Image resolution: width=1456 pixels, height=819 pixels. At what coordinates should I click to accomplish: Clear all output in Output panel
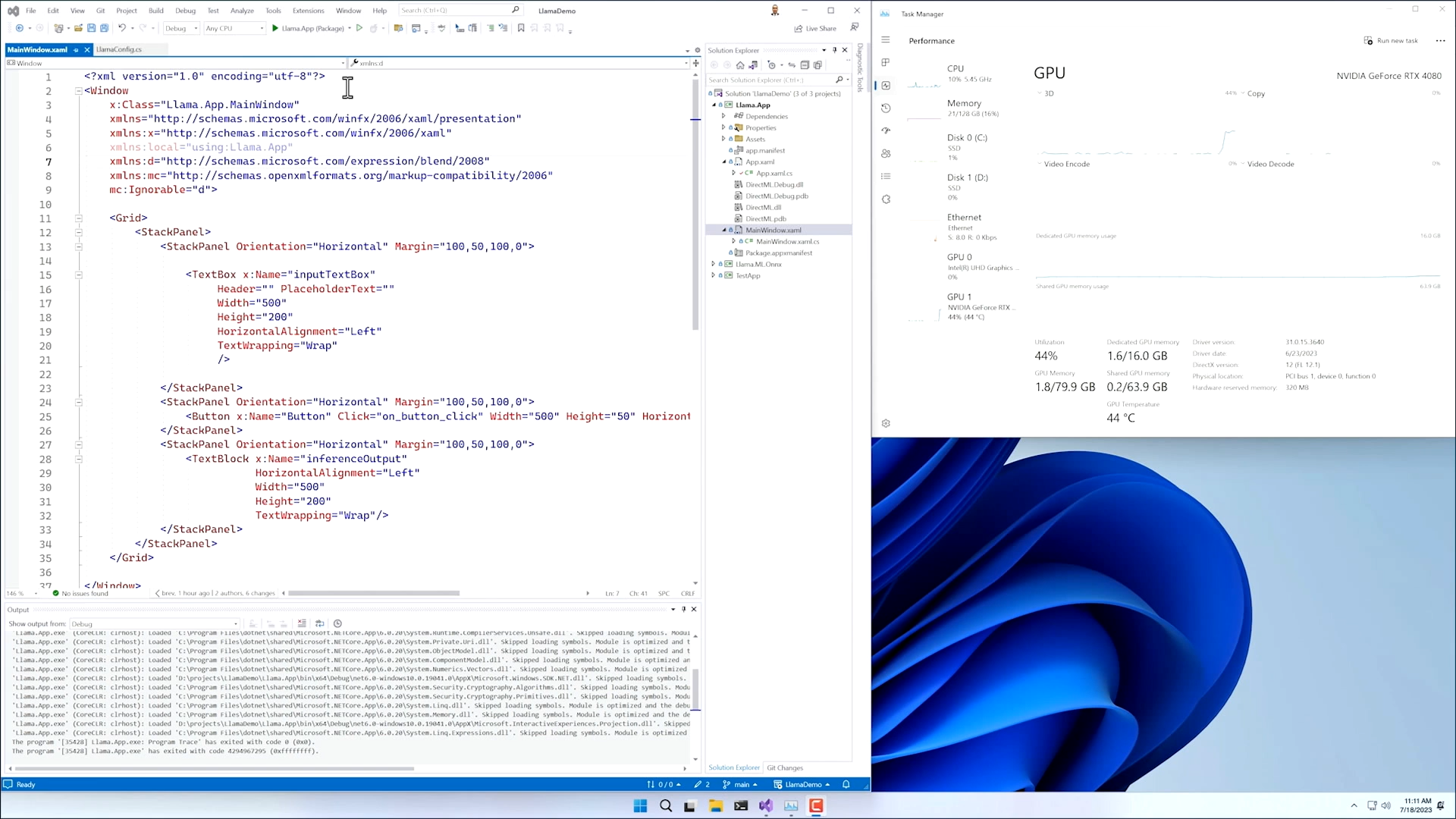pyautogui.click(x=302, y=623)
